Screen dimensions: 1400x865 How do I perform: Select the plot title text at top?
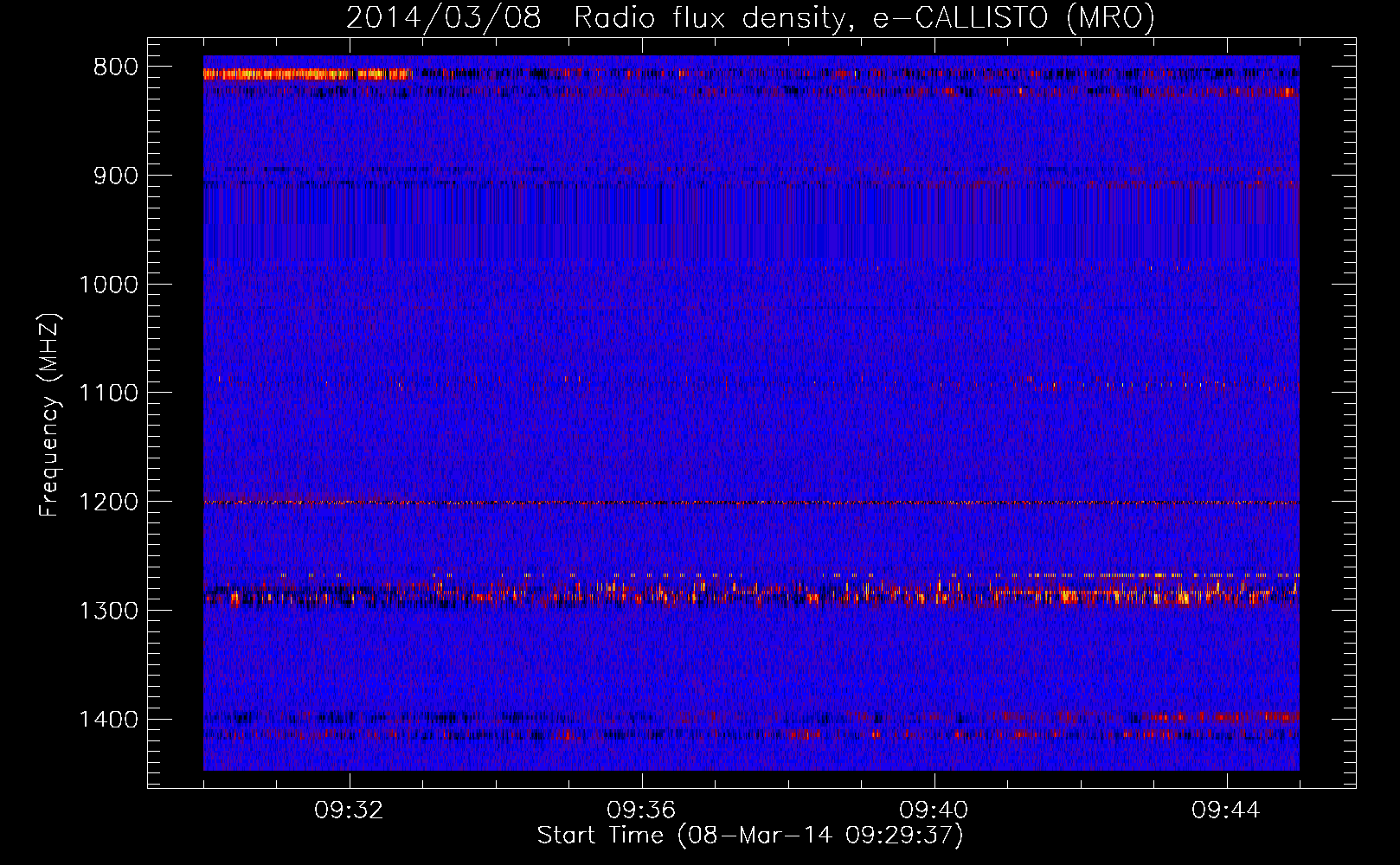tap(750, 17)
